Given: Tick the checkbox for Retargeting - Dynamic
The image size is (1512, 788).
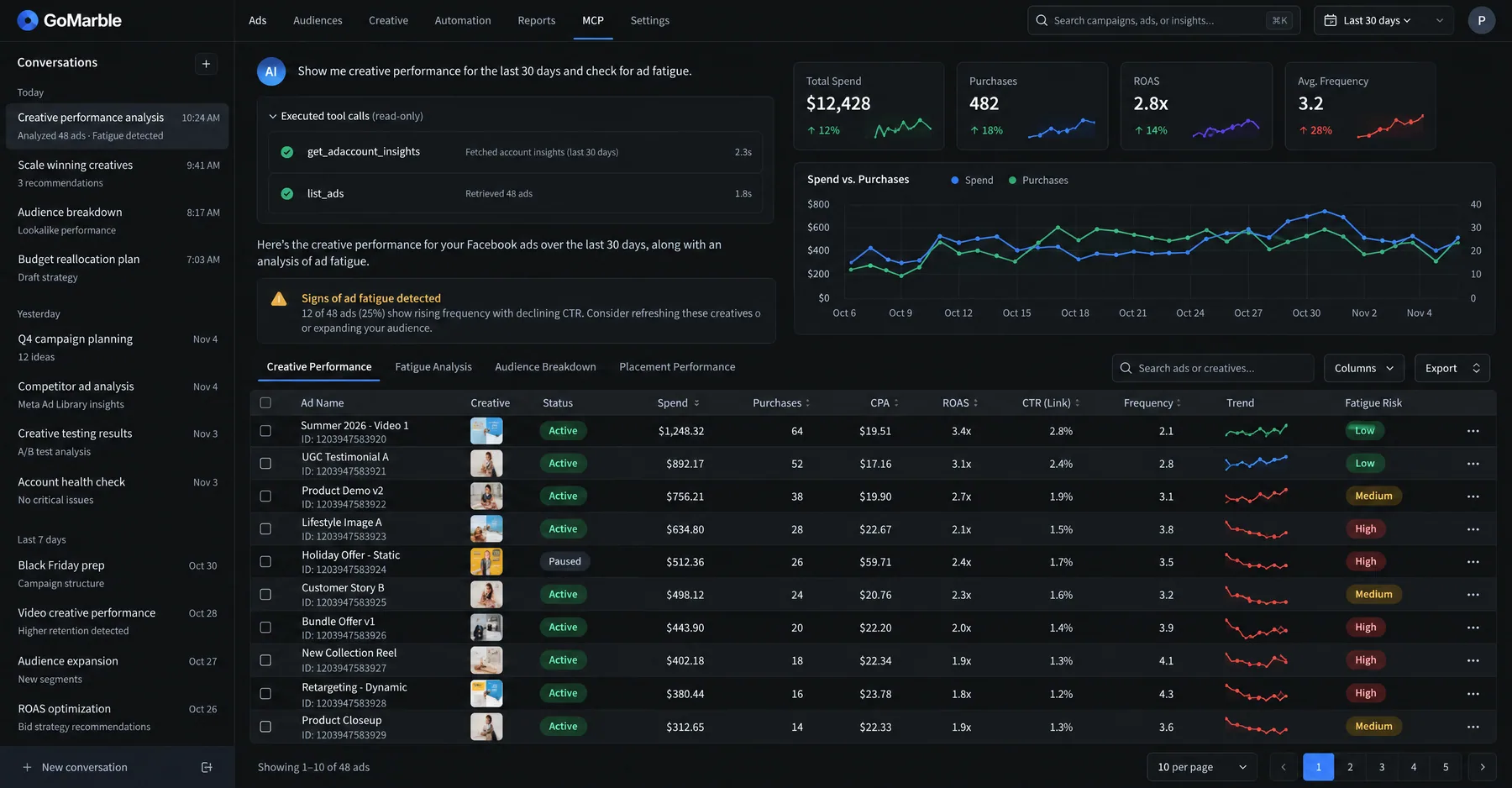Looking at the screenshot, I should (x=265, y=694).
